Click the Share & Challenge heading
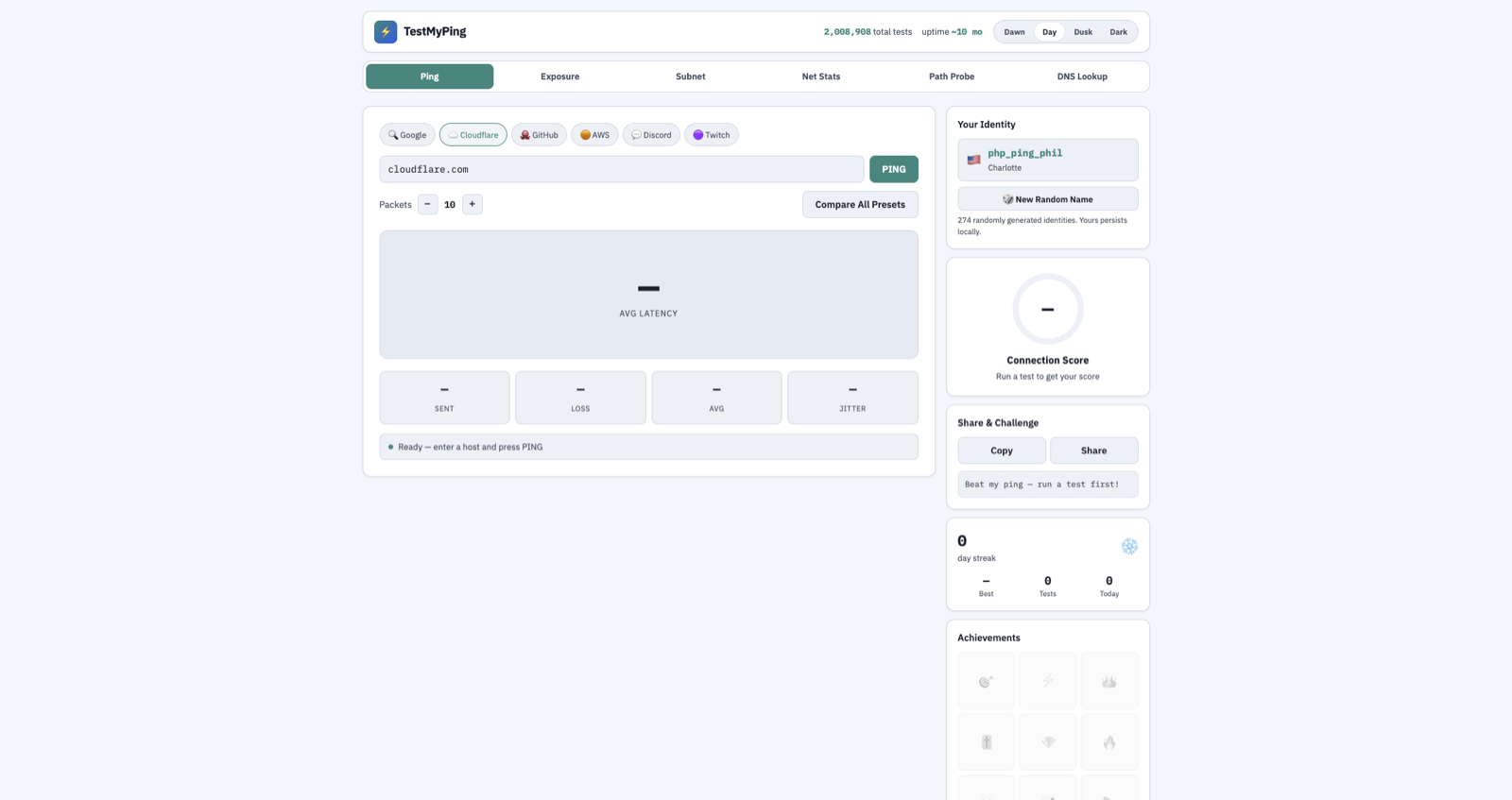This screenshot has height=800, width=1512. [x=998, y=423]
